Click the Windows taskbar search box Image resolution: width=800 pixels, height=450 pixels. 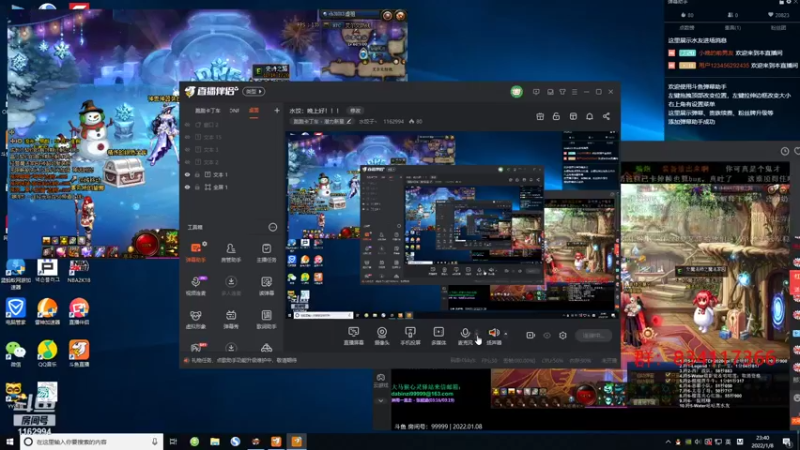(x=92, y=442)
